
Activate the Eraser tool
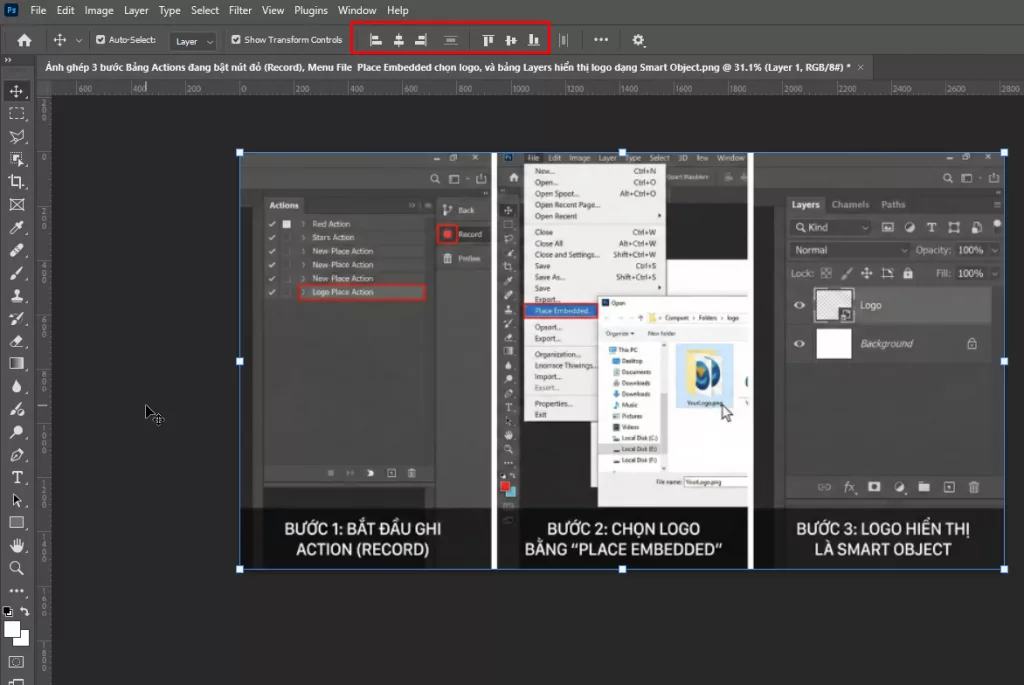click(x=17, y=341)
